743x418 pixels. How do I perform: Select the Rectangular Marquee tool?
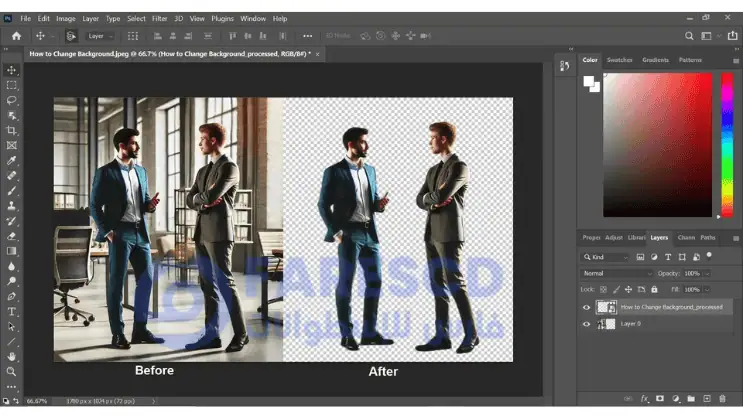tap(11, 85)
